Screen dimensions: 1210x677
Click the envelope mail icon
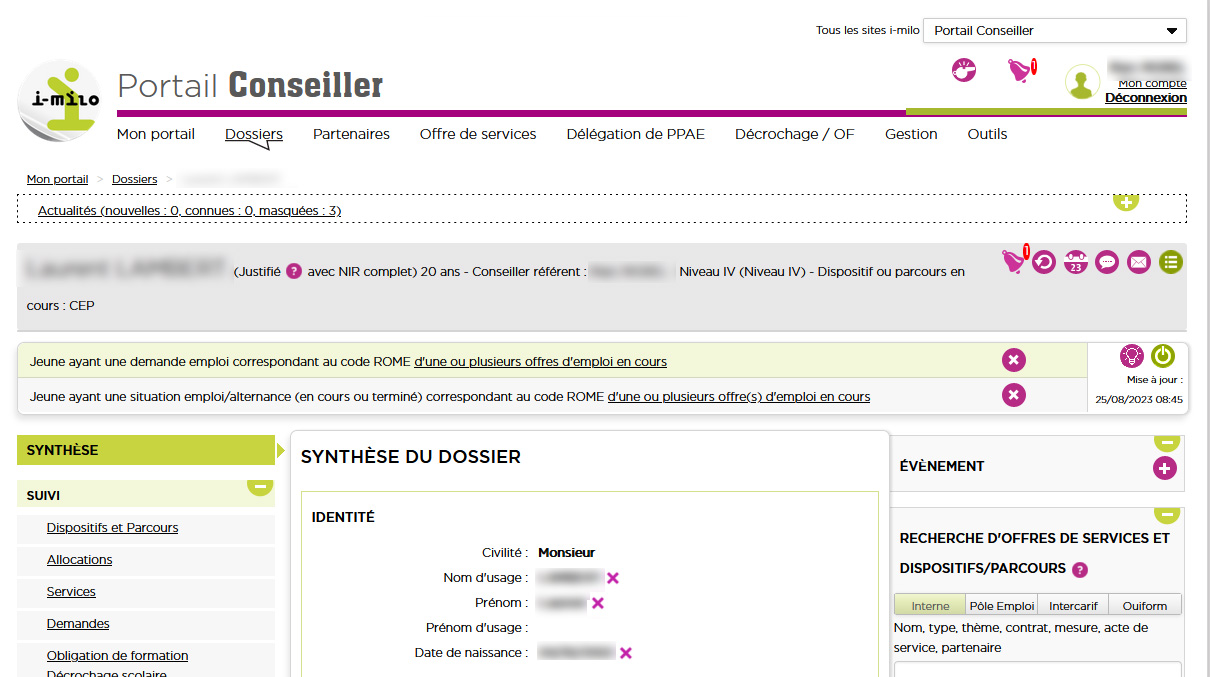1139,262
